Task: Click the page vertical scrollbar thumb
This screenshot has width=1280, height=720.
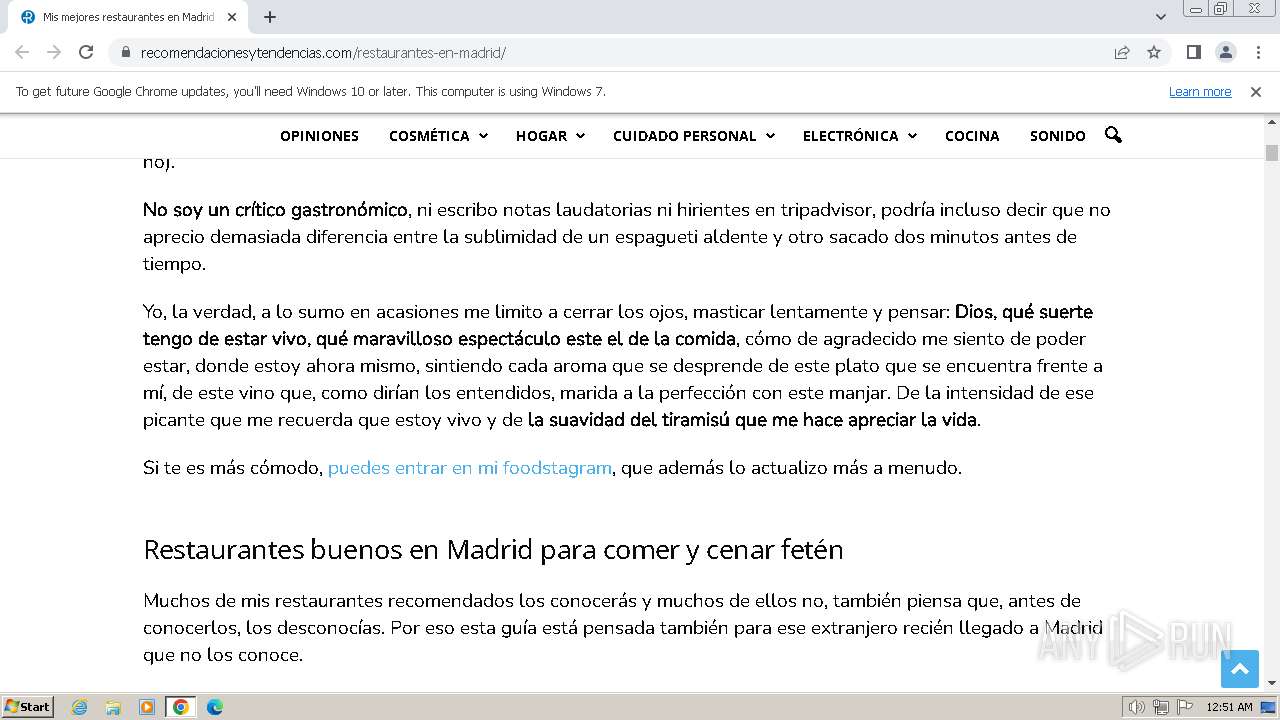Action: 1272,153
